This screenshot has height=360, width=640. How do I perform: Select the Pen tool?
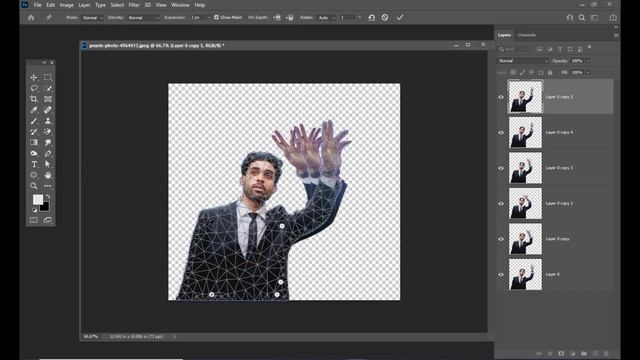pos(48,153)
